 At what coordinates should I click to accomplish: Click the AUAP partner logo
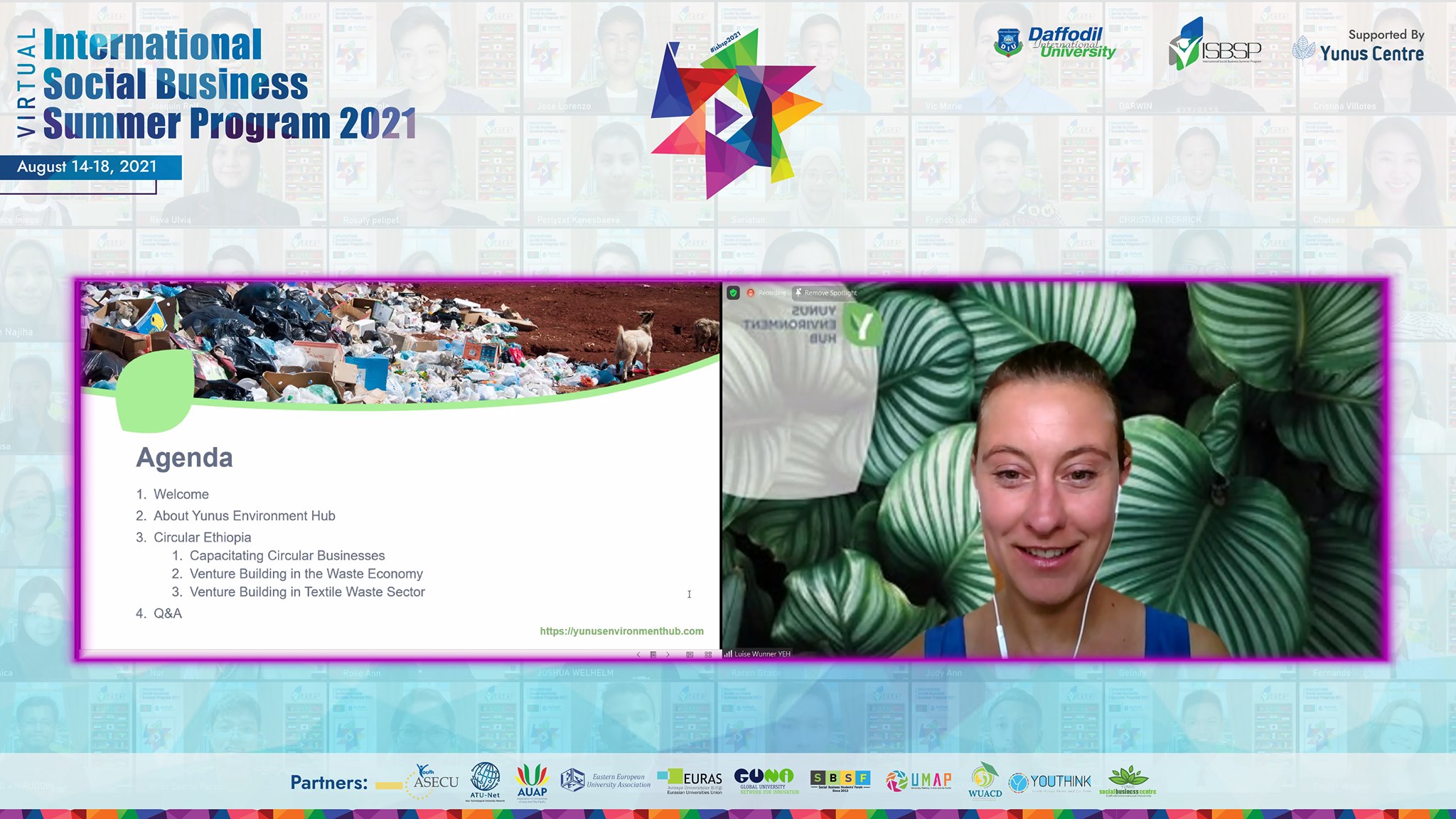click(x=532, y=781)
